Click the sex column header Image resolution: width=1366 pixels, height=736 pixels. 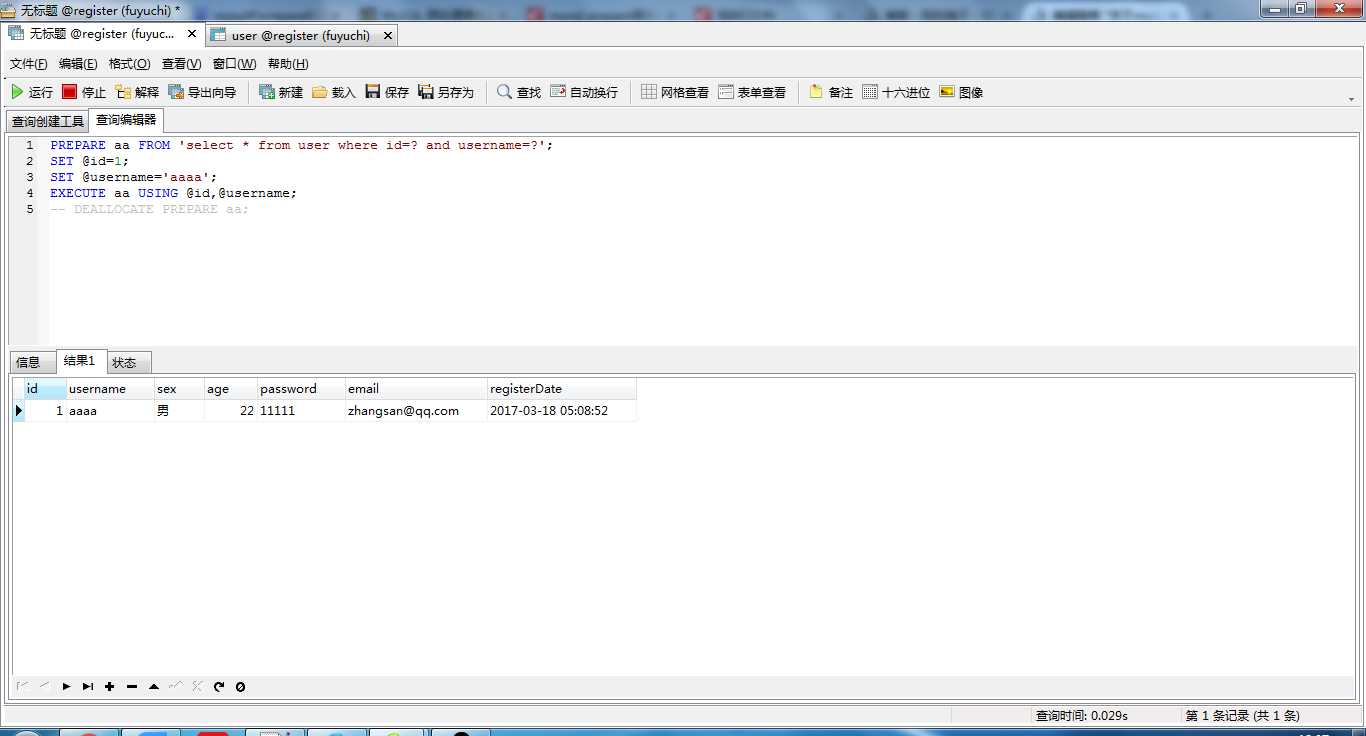[179, 389]
